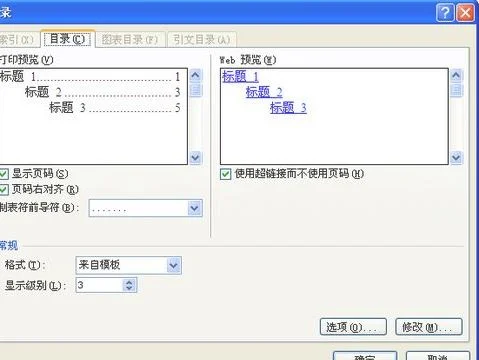Screen dimensions: 479x360
Task: Close the dialog with red X
Action: pos(465,13)
